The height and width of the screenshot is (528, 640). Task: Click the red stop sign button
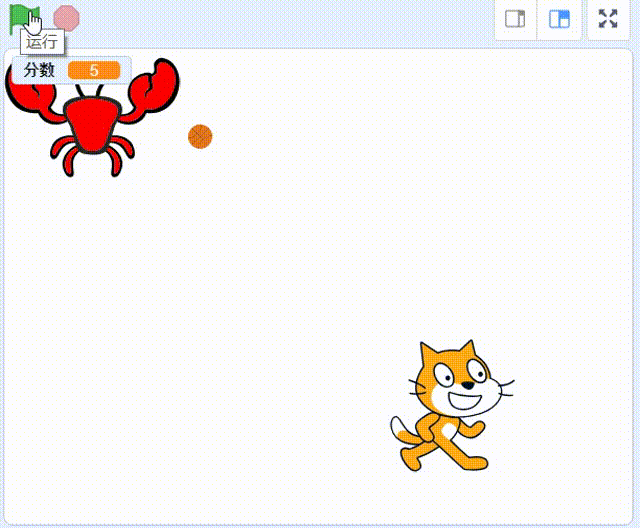pos(66,18)
